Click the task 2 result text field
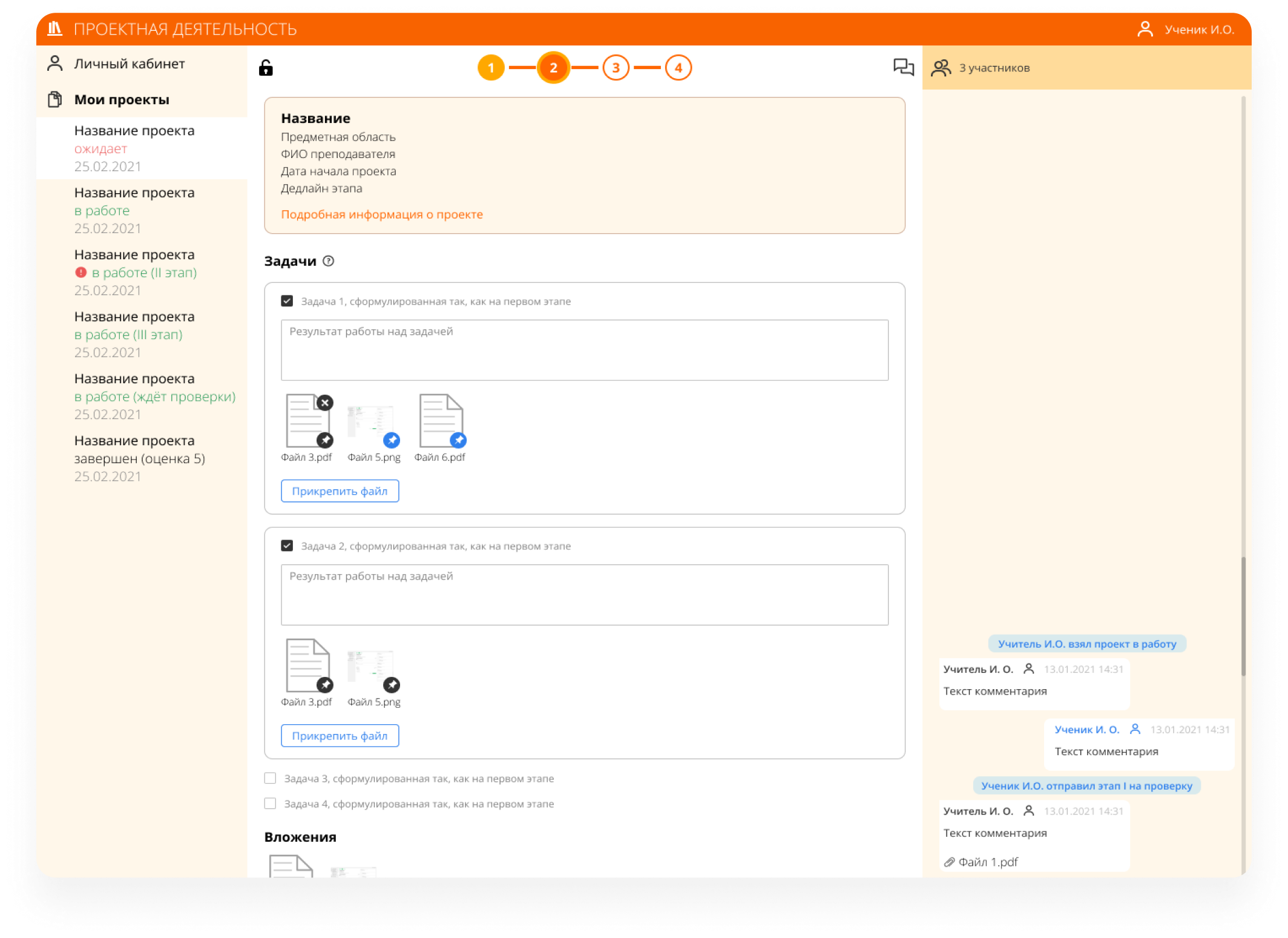The image size is (1288, 938). tap(584, 595)
